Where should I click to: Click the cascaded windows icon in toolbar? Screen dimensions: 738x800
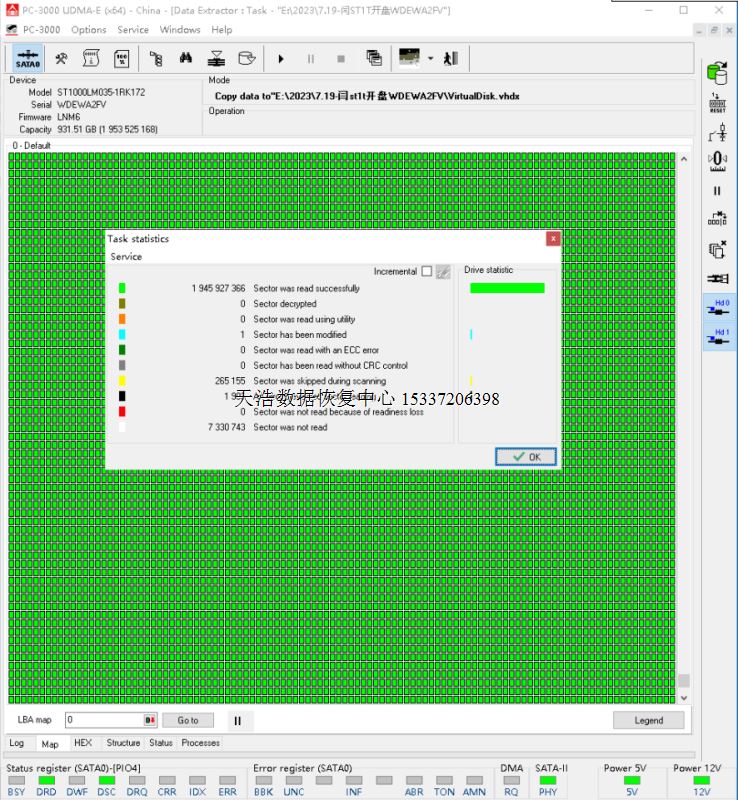[x=374, y=59]
